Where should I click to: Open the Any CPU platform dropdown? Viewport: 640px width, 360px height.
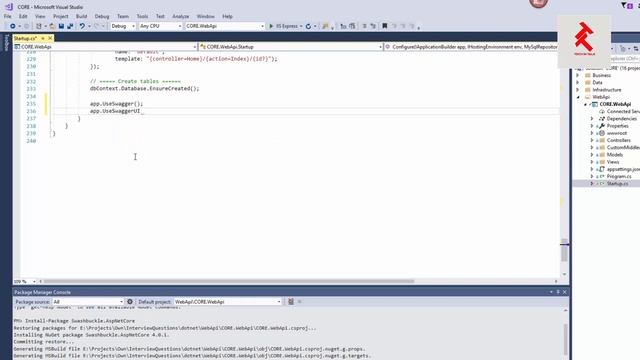(x=160, y=26)
